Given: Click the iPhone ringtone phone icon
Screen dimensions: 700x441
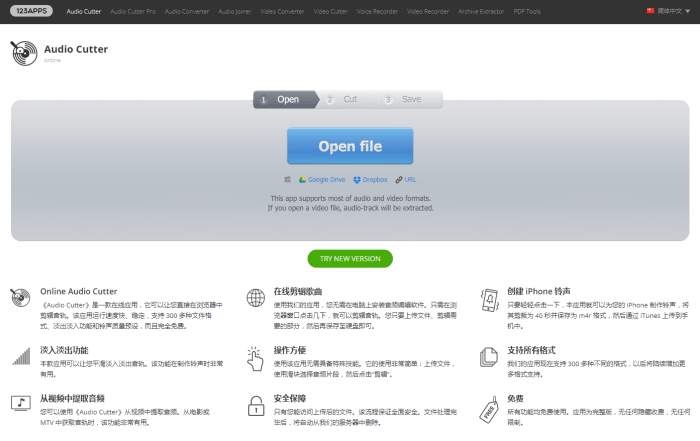Looking at the screenshot, I should pyautogui.click(x=490, y=300).
